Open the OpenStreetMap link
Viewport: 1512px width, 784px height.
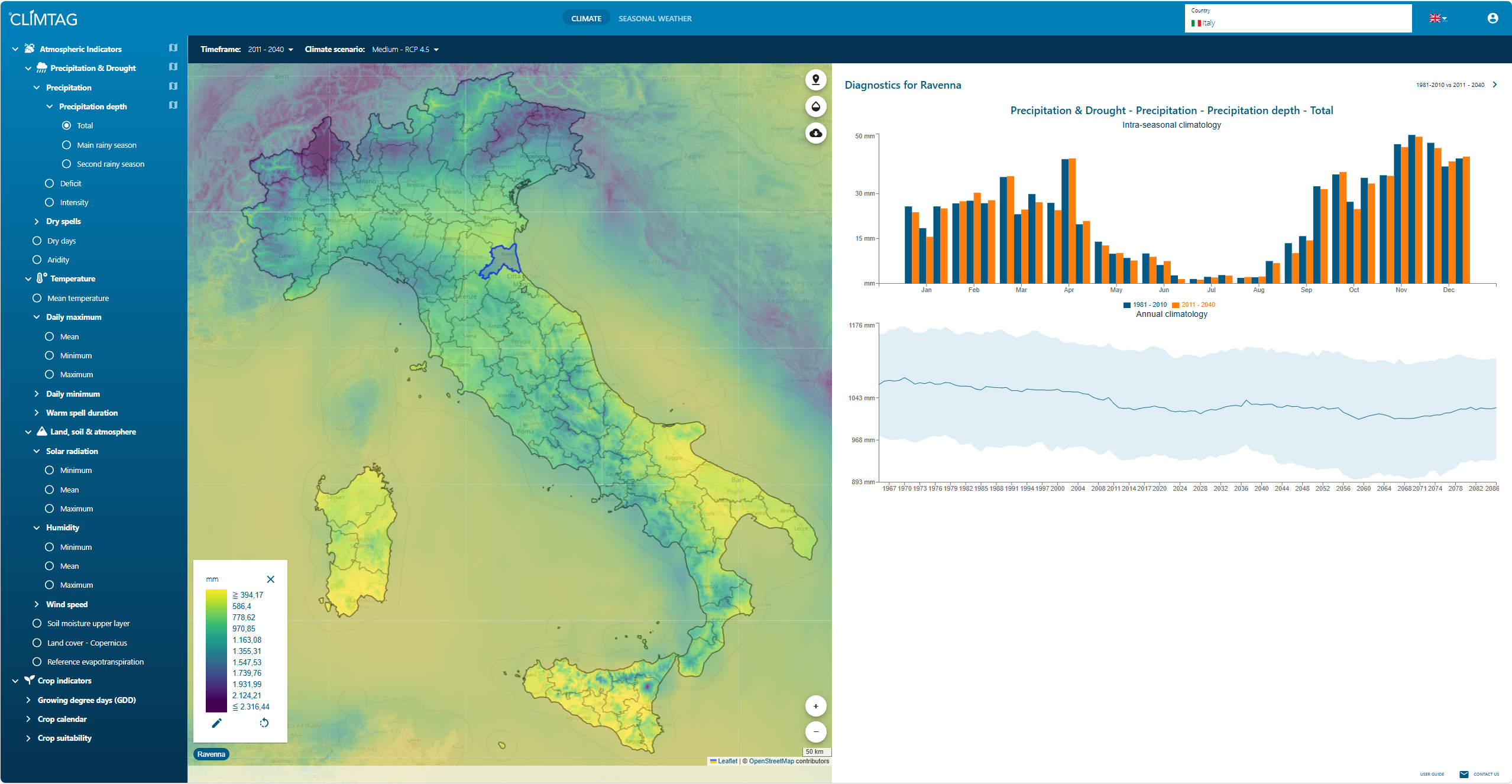771,761
